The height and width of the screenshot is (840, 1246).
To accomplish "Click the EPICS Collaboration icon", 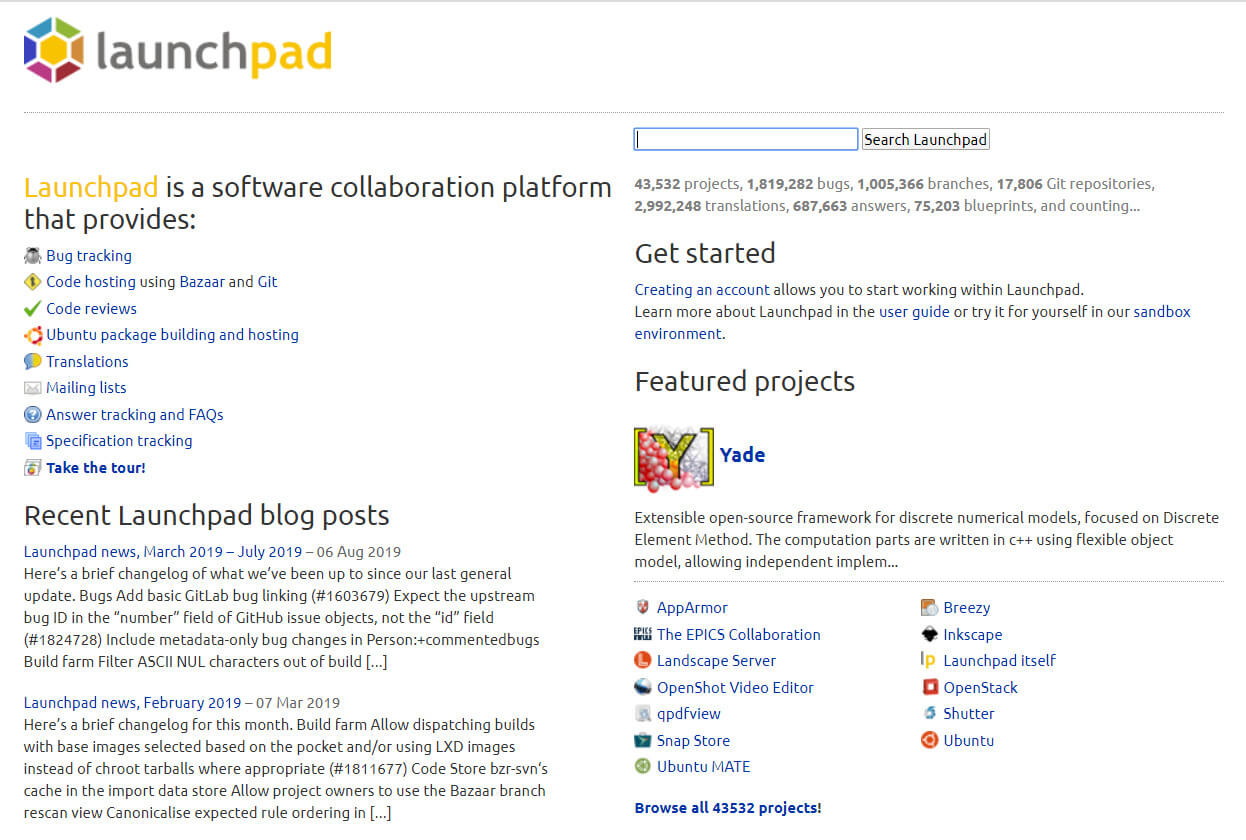I will tap(643, 635).
